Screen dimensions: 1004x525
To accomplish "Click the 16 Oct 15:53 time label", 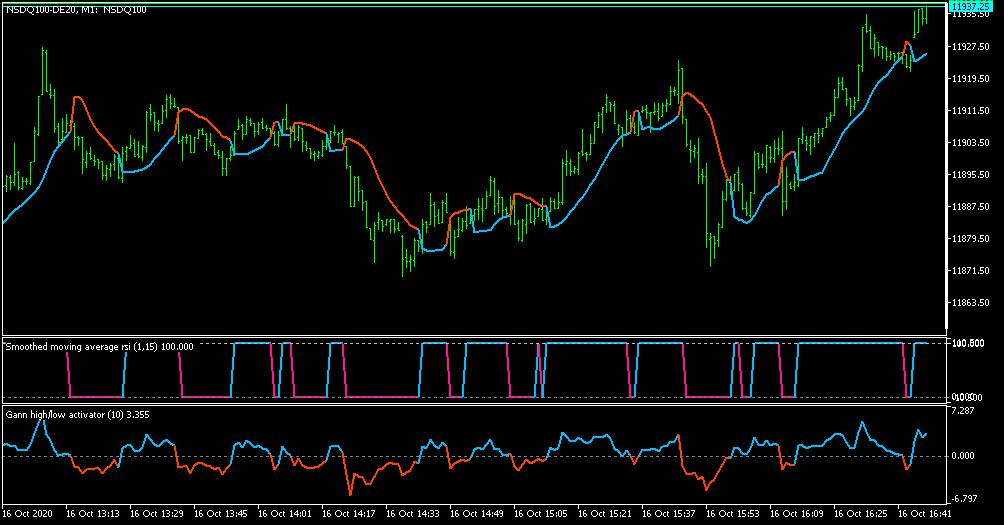I will click(733, 513).
